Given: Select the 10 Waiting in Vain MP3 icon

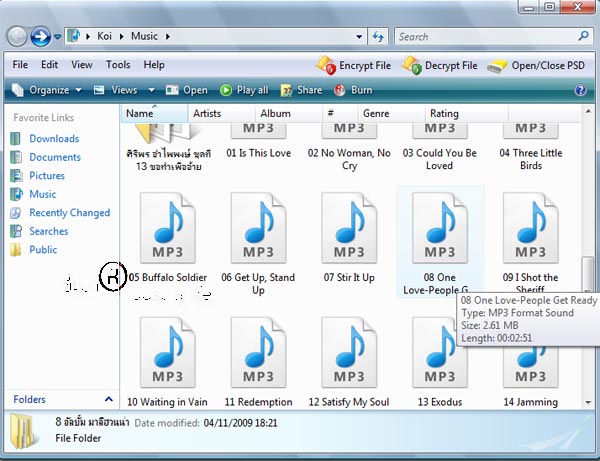Looking at the screenshot, I should (168, 352).
